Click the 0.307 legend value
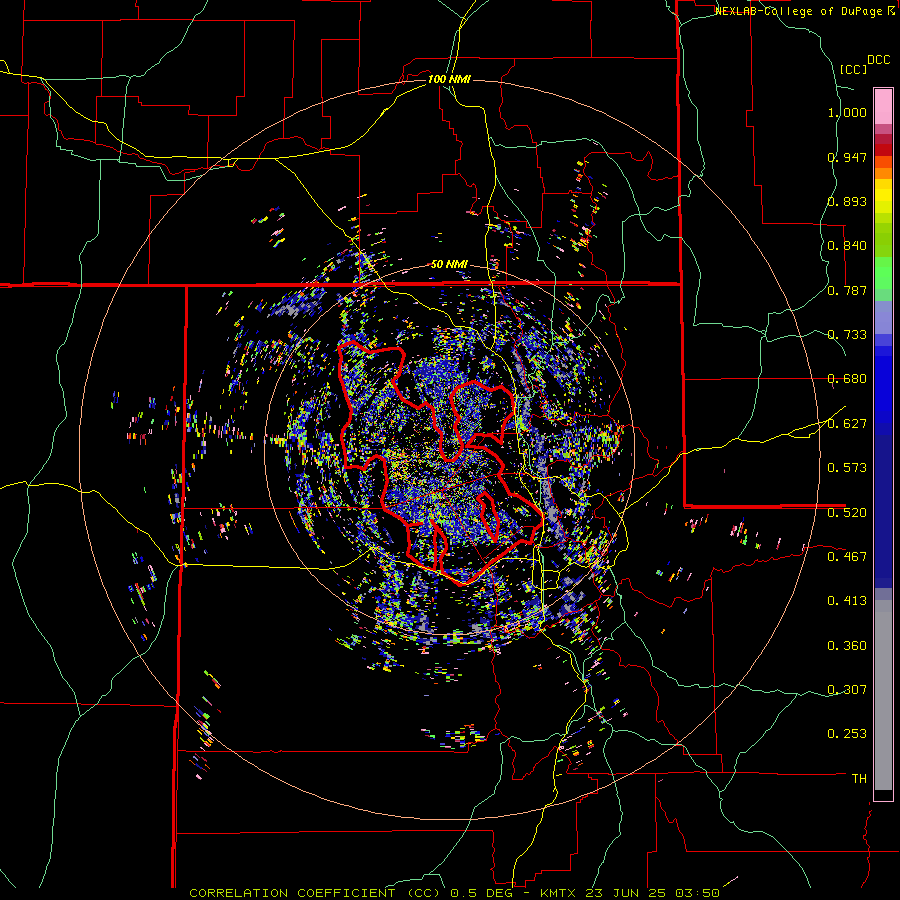Screen dimensions: 900x900 point(847,690)
